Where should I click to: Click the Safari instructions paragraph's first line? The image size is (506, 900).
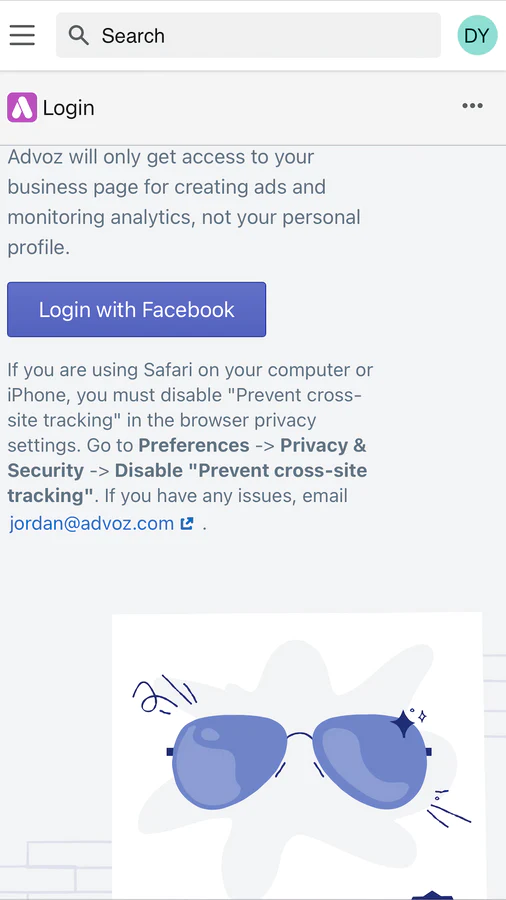(x=190, y=370)
